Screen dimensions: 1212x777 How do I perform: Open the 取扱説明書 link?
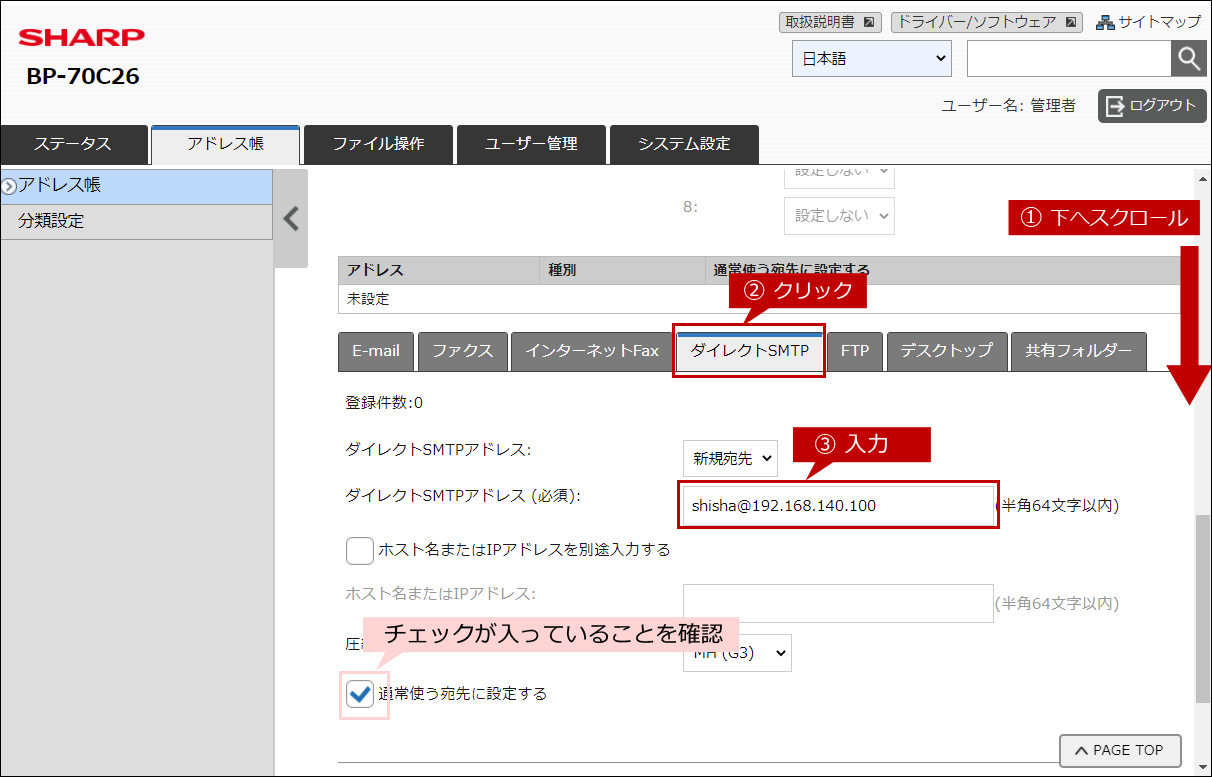(x=830, y=21)
